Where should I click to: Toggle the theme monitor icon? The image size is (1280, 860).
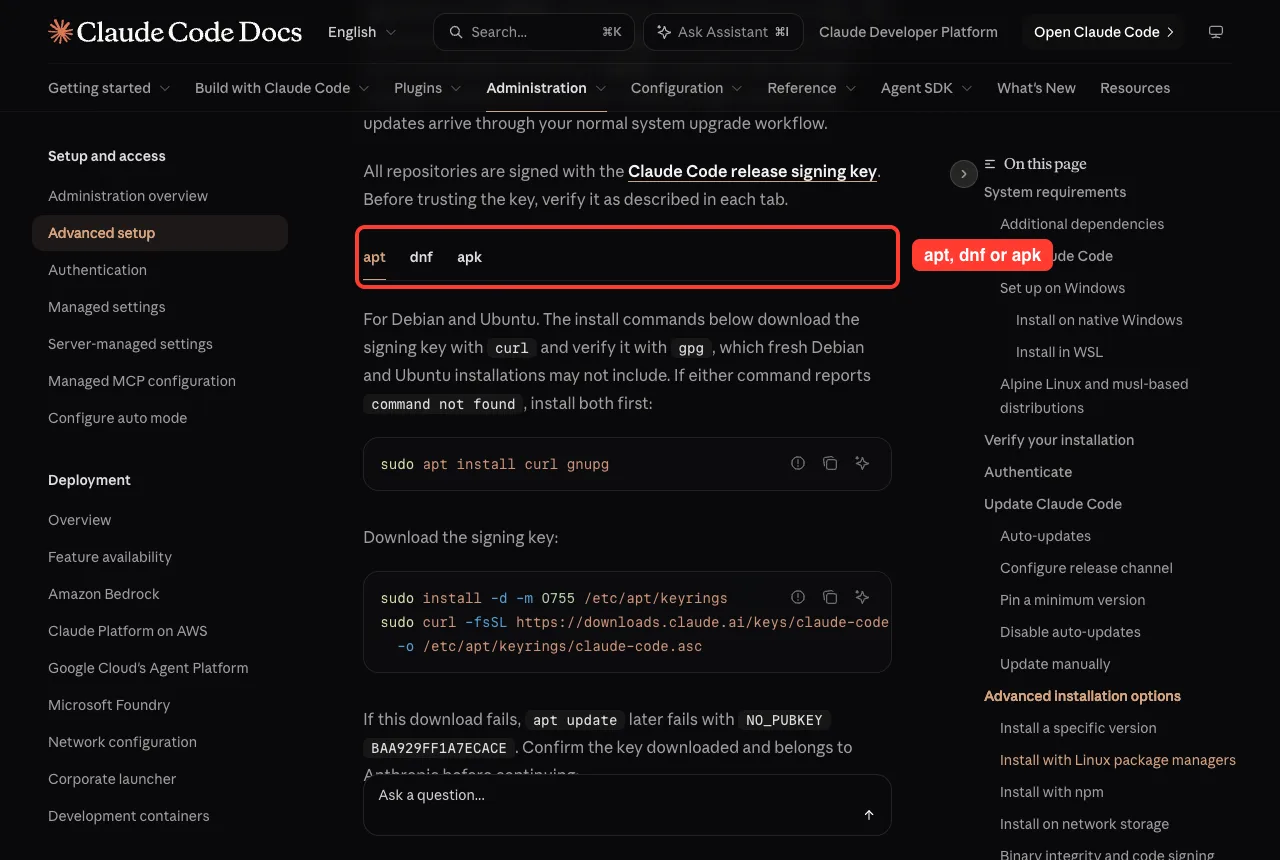1216,32
